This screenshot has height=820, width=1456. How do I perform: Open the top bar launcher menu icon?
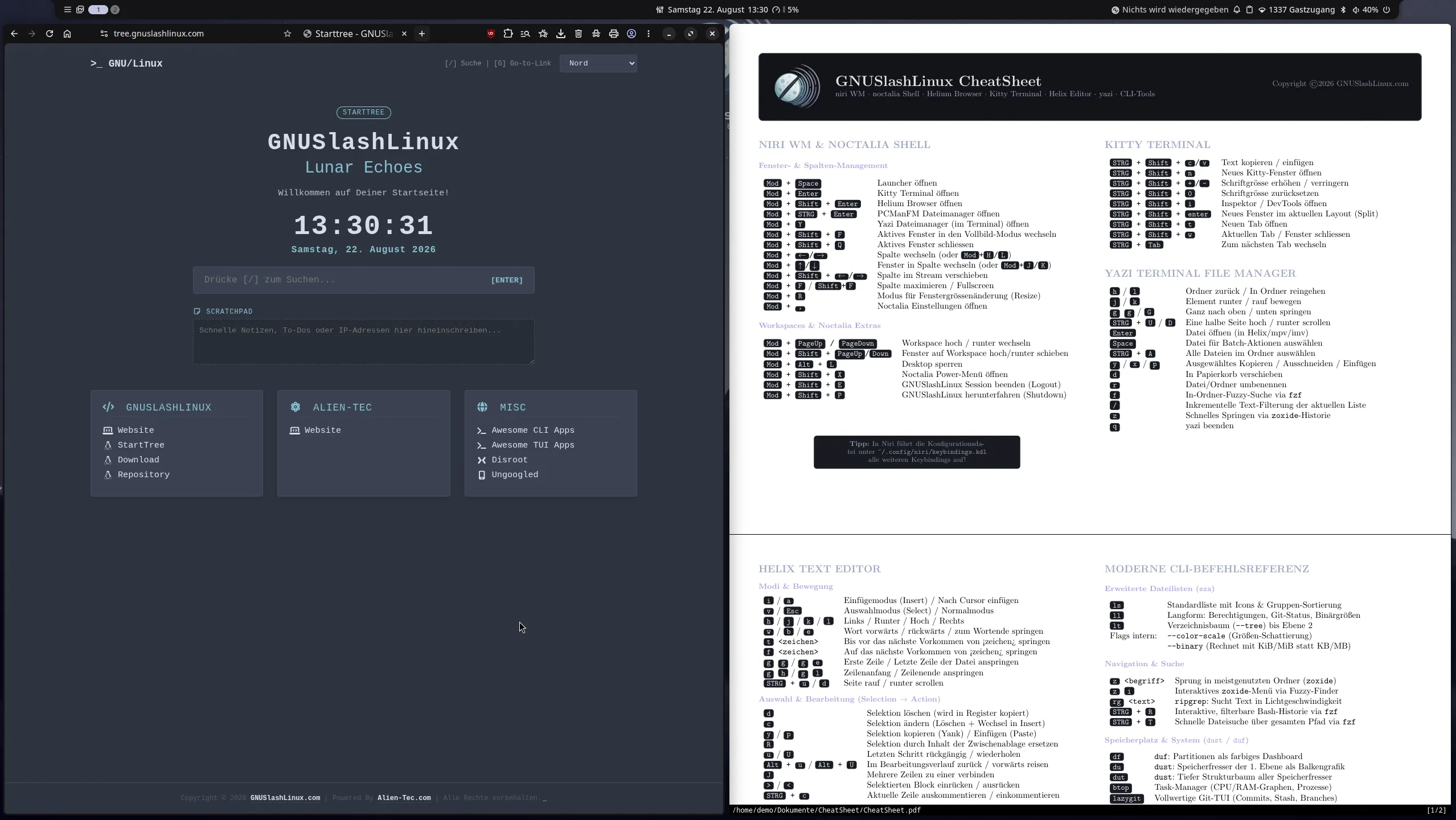pos(67,10)
